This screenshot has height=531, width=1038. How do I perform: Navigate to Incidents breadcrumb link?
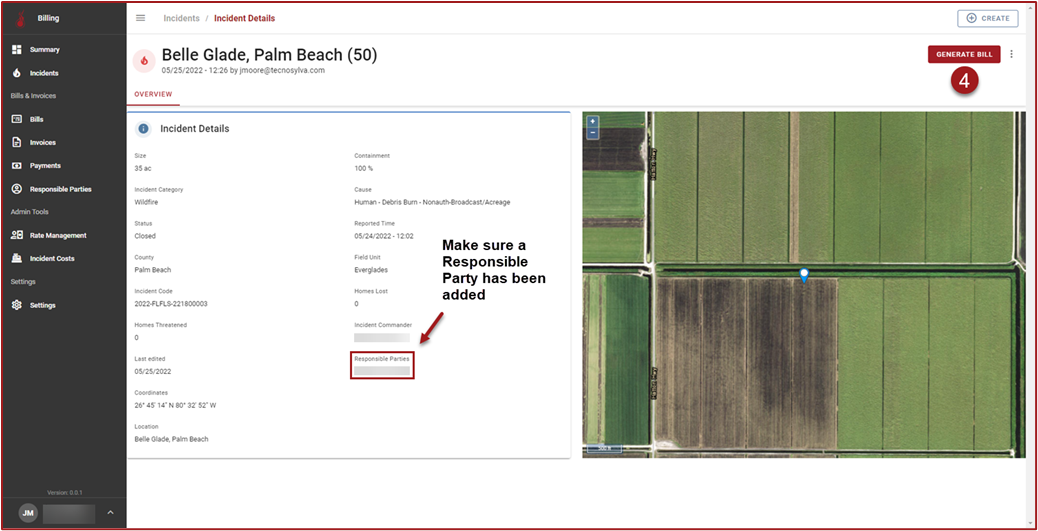tap(182, 18)
